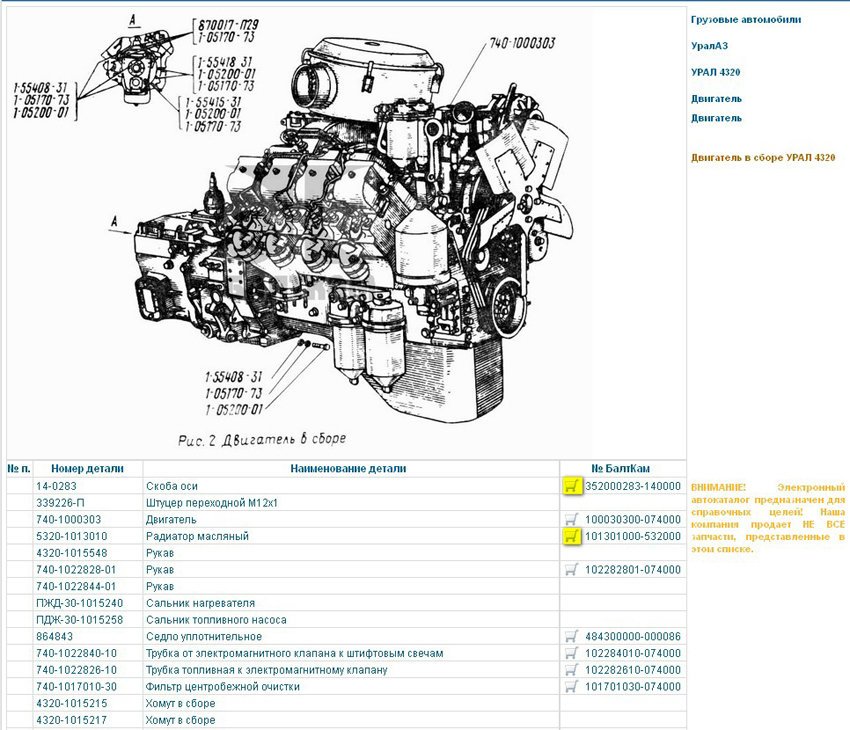The image size is (850, 730).
Task: Click cart icon beside part 740-1022828-01
Action: tap(571, 570)
